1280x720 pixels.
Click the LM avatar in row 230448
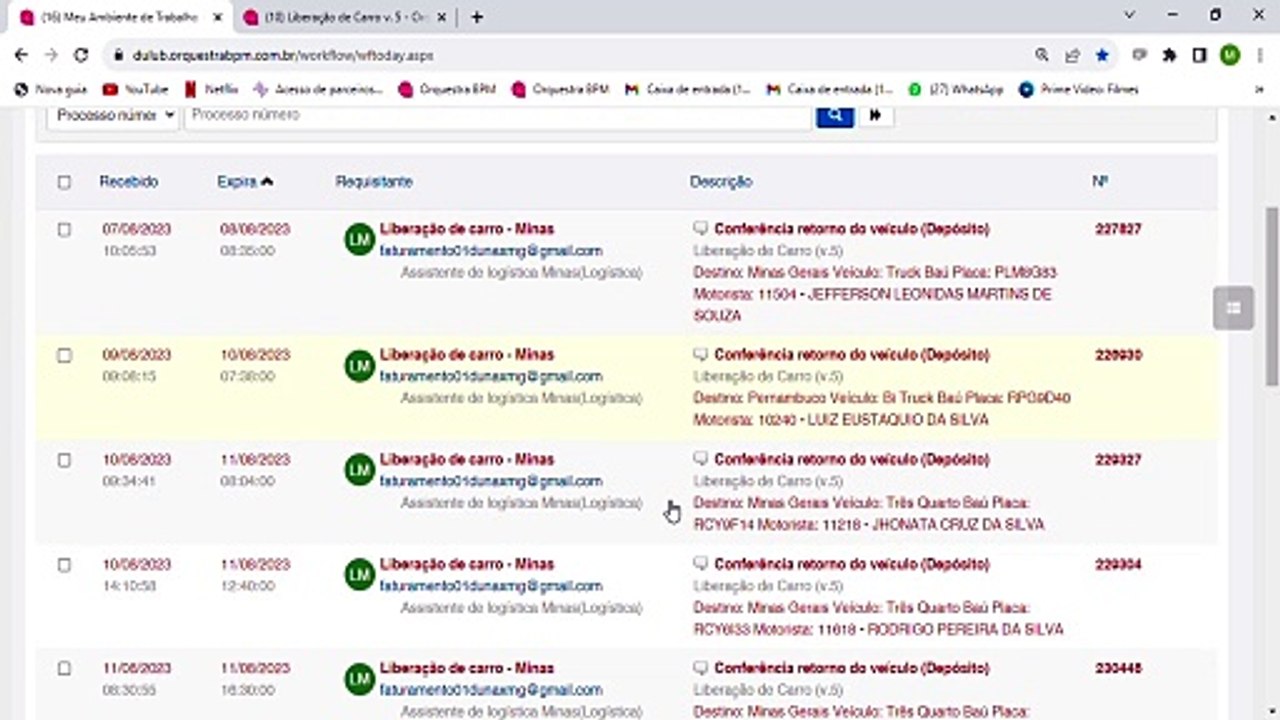359,680
